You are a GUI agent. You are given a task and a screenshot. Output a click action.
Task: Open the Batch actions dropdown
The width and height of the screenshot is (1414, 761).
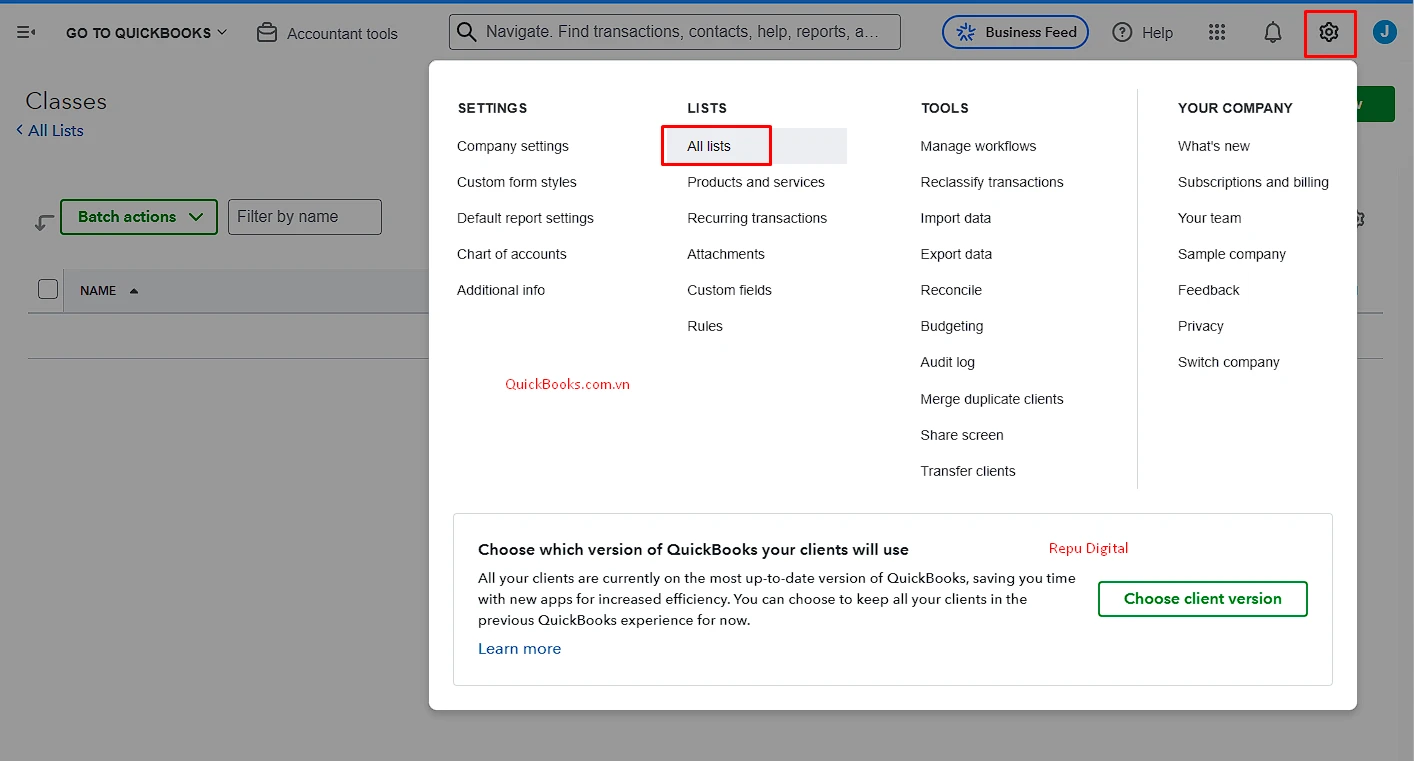tap(138, 217)
